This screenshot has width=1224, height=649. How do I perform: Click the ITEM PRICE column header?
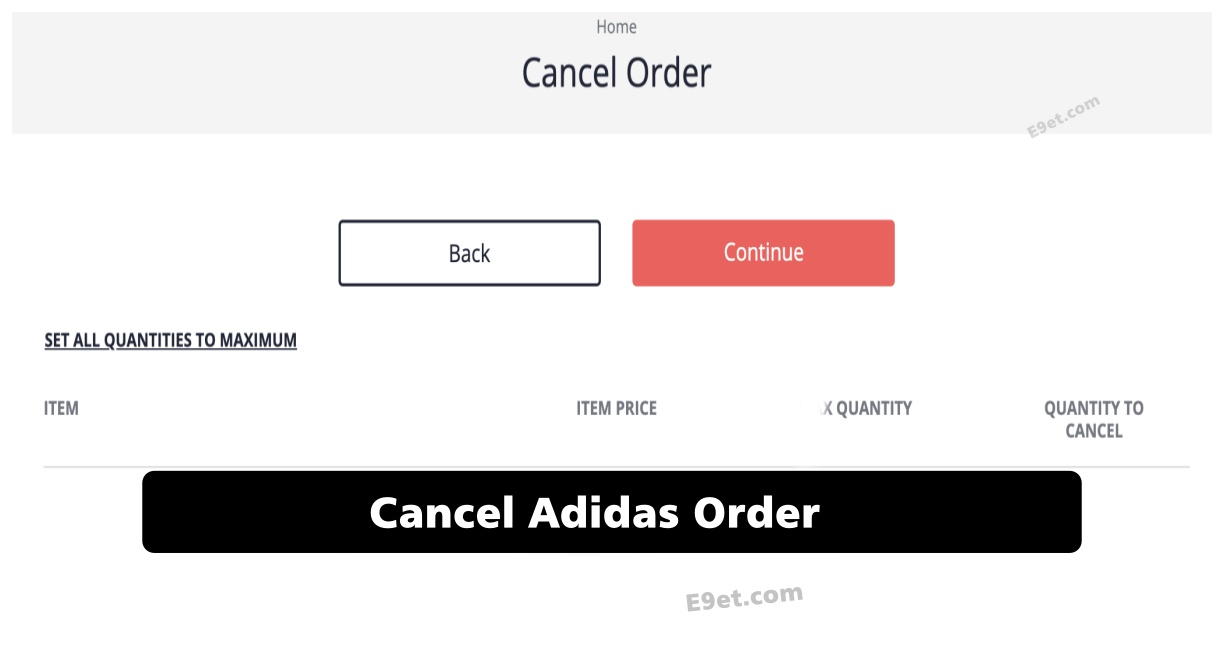point(616,408)
